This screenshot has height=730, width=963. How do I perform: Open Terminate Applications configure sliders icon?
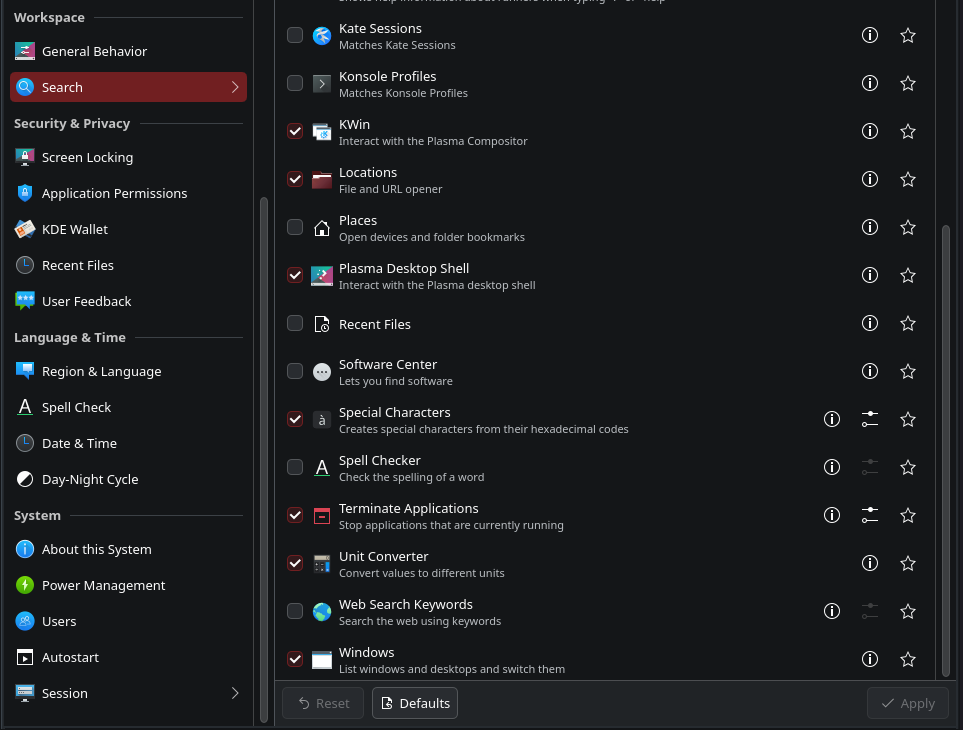870,515
